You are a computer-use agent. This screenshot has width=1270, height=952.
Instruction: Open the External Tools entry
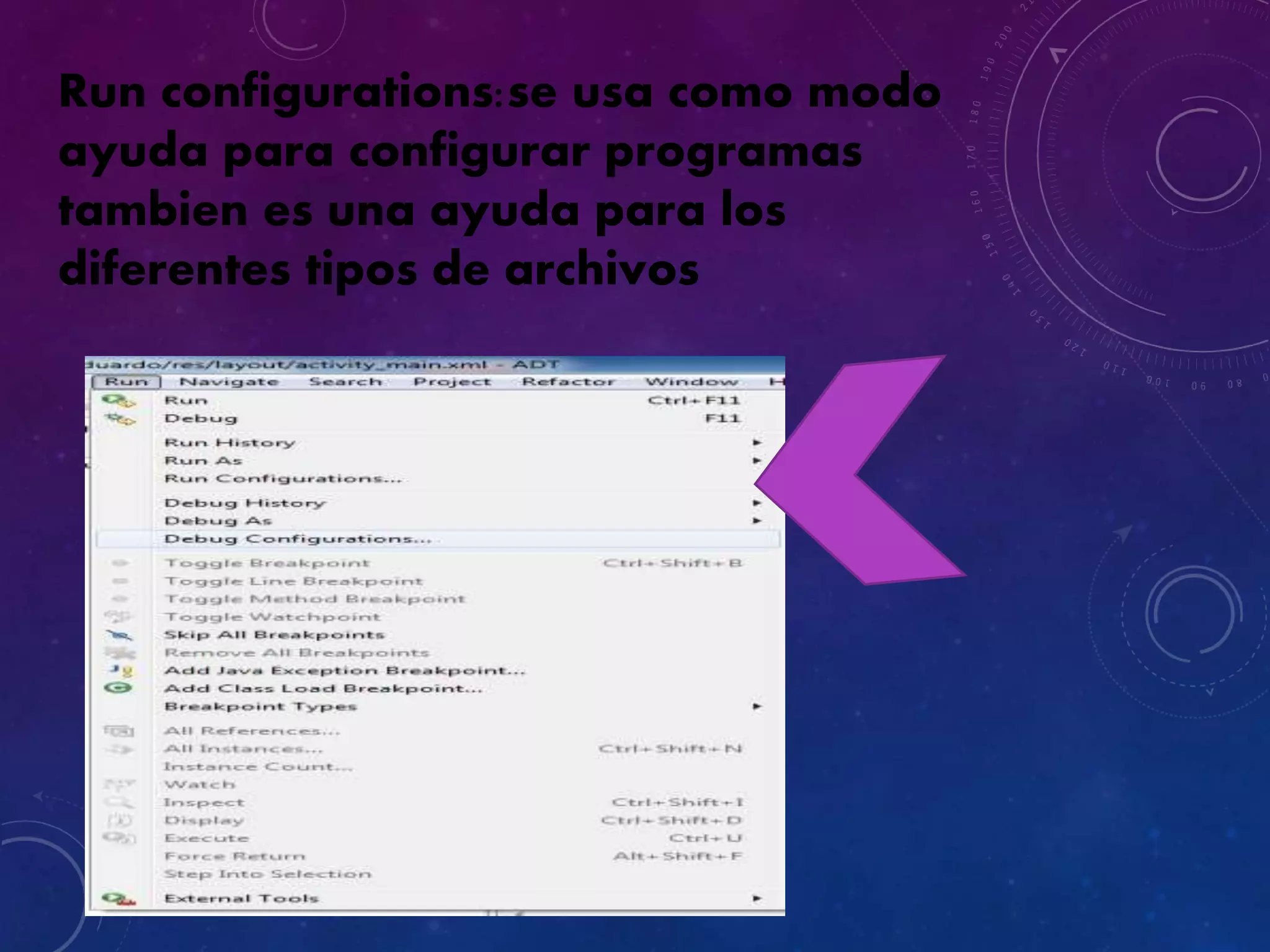point(437,899)
